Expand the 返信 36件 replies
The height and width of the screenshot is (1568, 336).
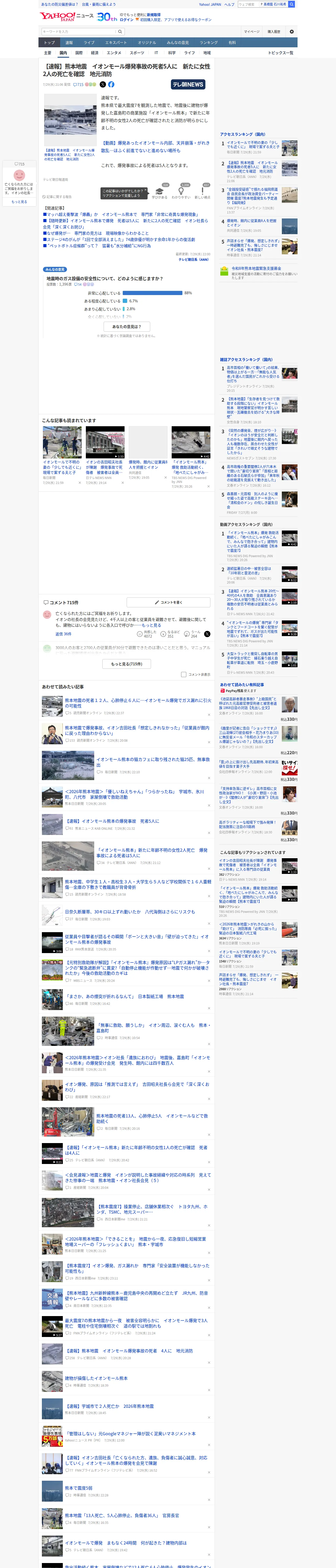coord(63,634)
